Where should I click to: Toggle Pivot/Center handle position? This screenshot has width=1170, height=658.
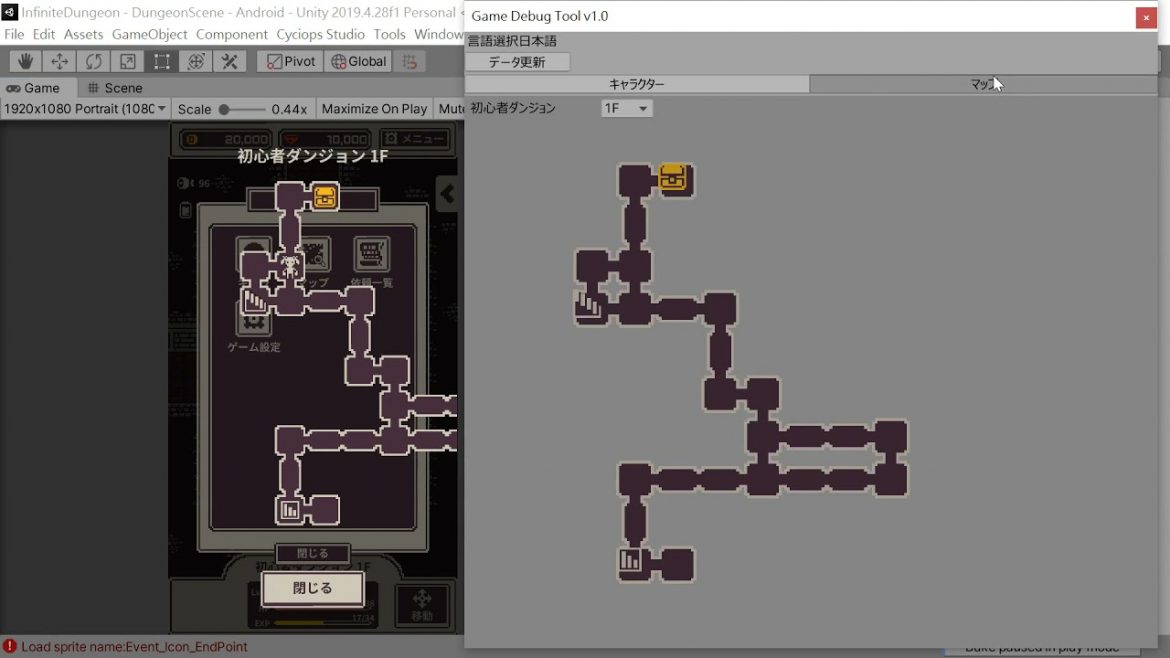289,62
